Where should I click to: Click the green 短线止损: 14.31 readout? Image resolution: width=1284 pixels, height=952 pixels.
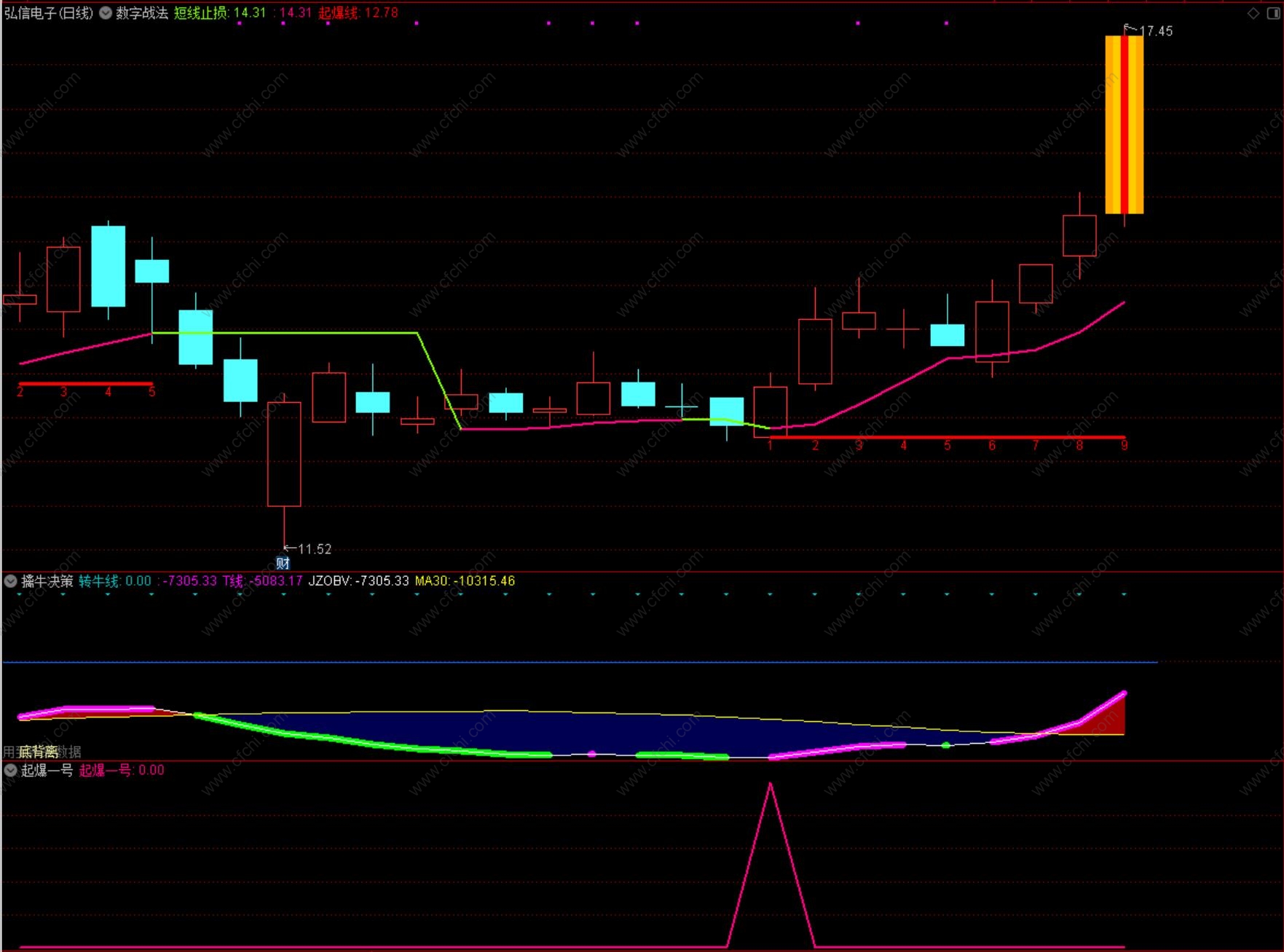pyautogui.click(x=220, y=13)
